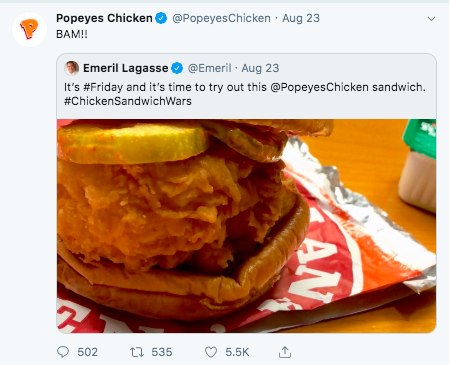Image resolution: width=450 pixels, height=365 pixels.
Task: Like the tweet with the heart icon
Action: (211, 352)
